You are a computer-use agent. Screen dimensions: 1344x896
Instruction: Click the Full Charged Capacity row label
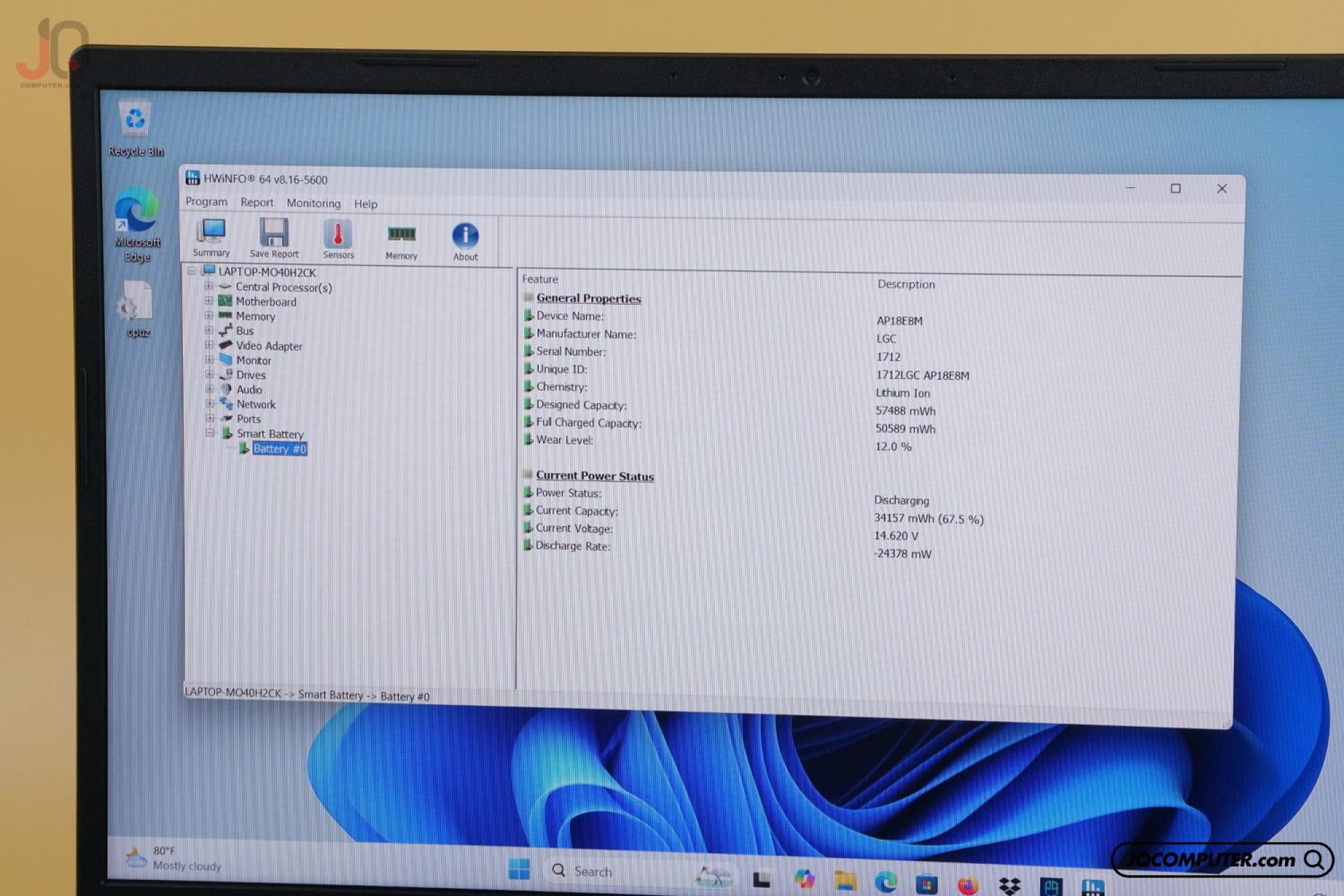pyautogui.click(x=589, y=423)
